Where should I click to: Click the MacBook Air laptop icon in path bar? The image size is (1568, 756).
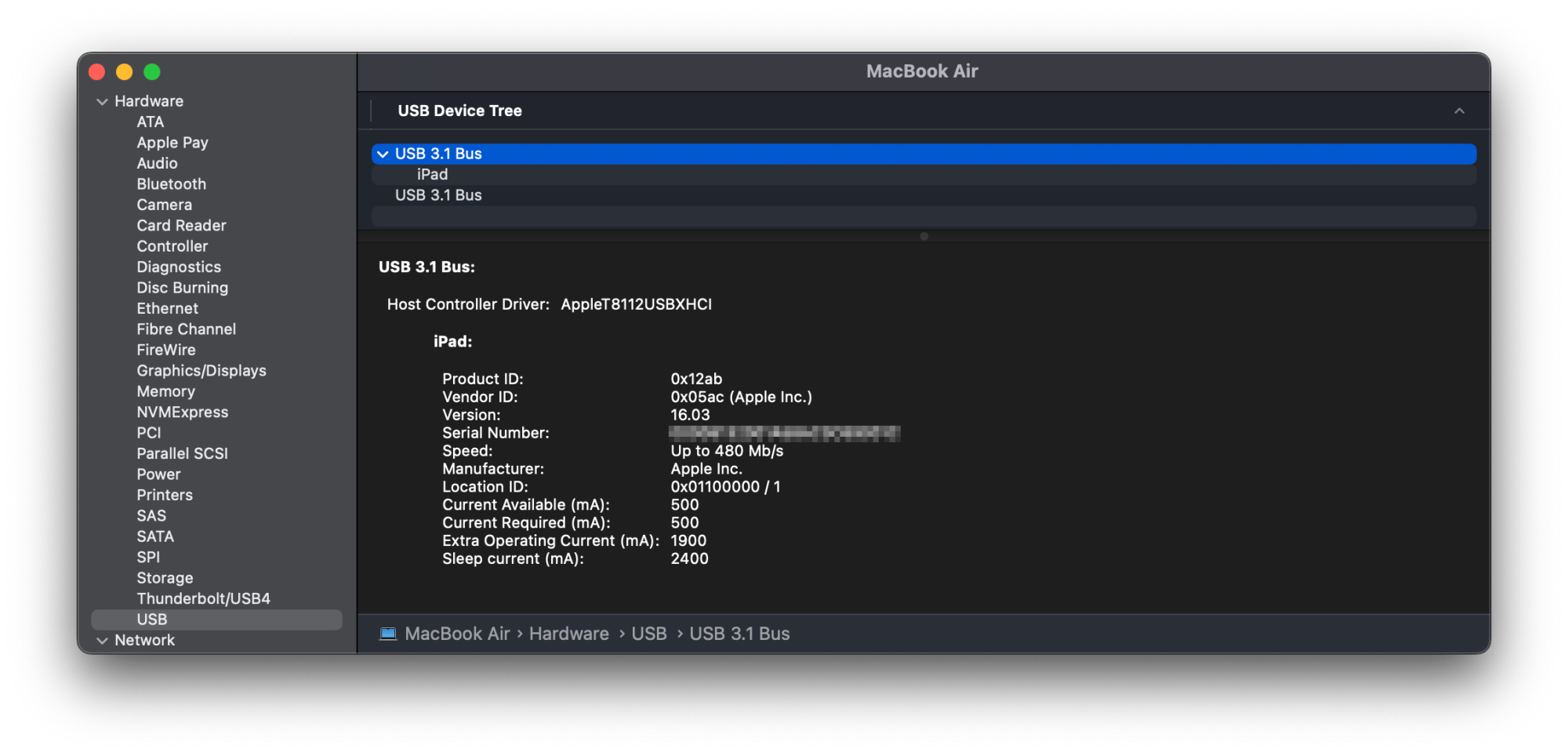click(388, 634)
